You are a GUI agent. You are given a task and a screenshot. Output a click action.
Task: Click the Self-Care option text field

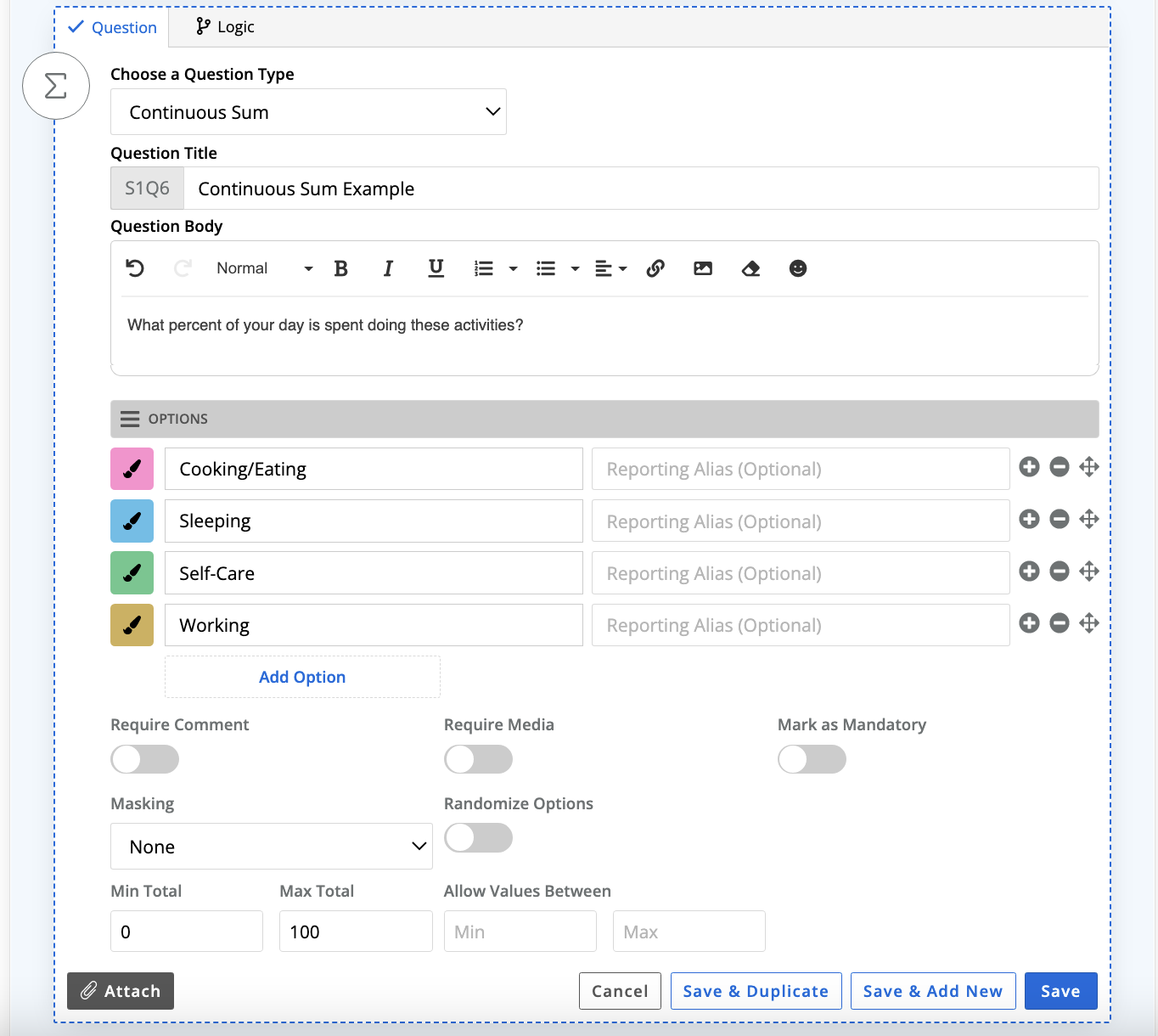[374, 573]
